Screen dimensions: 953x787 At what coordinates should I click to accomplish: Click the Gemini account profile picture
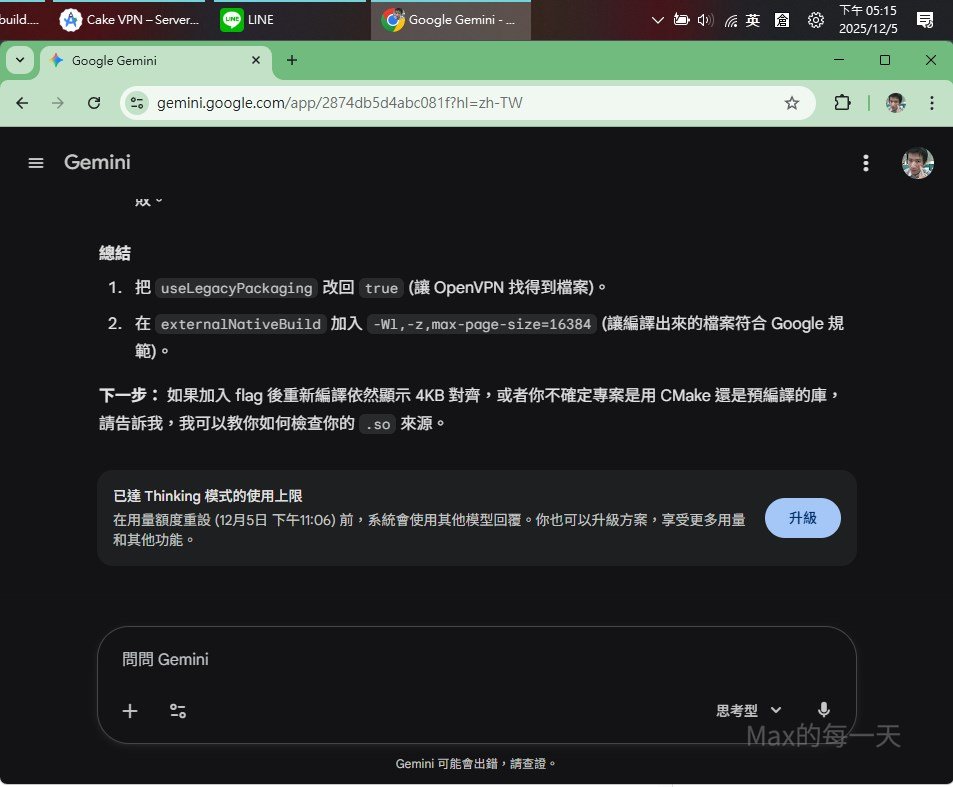pos(917,163)
